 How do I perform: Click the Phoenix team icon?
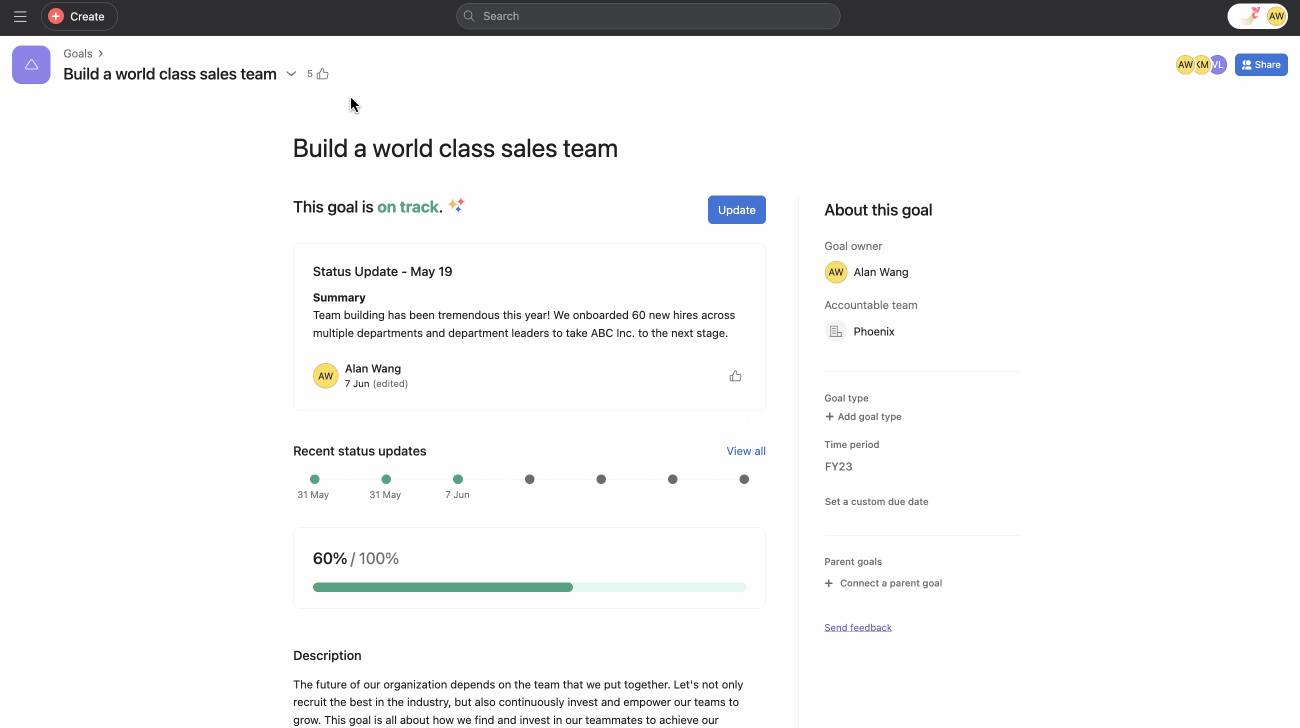pos(836,331)
